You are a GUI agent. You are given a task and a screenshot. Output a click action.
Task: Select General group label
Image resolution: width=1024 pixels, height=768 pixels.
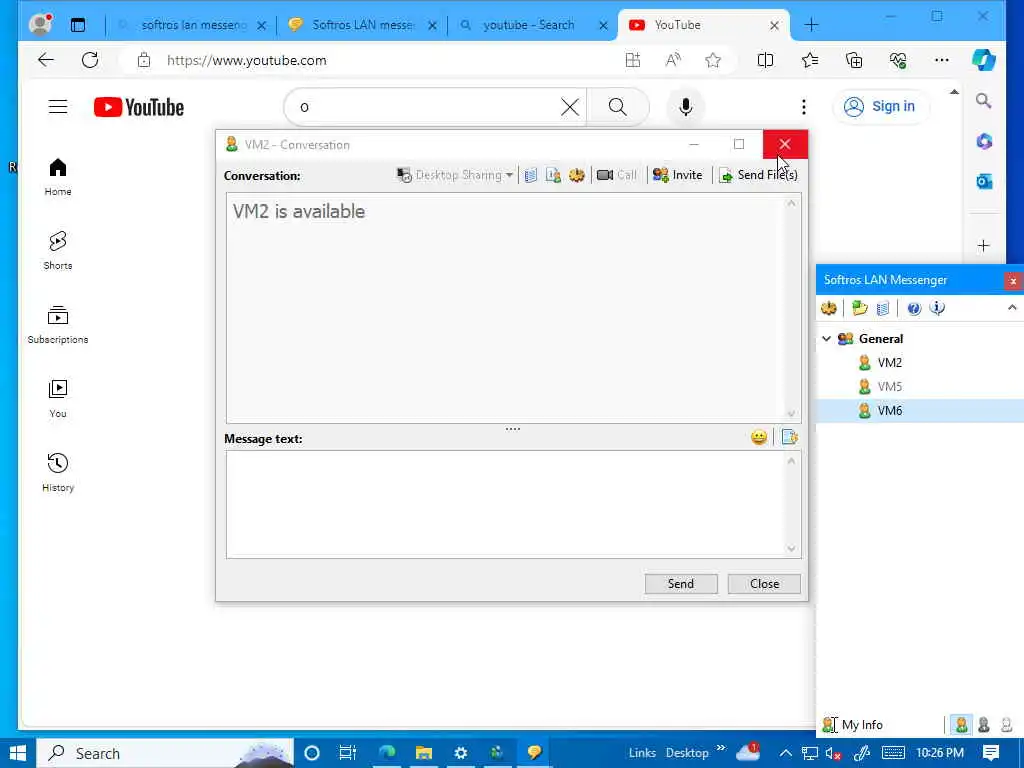coord(880,338)
